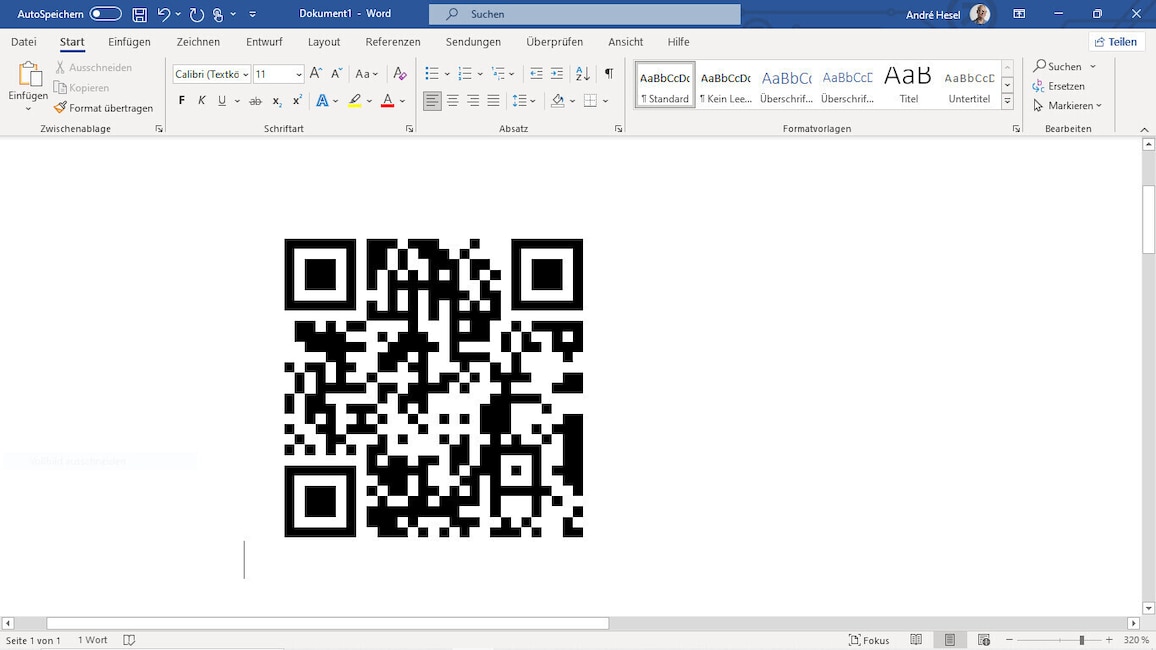This screenshot has width=1156, height=650.
Task: Toggle bold formatting (F)
Action: tap(181, 100)
